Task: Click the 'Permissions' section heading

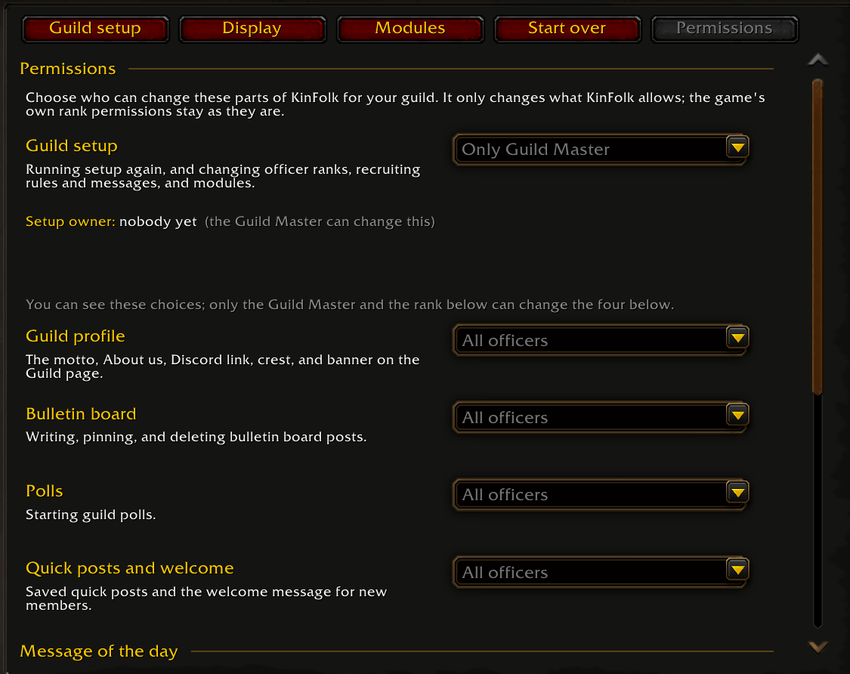Action: pos(68,69)
